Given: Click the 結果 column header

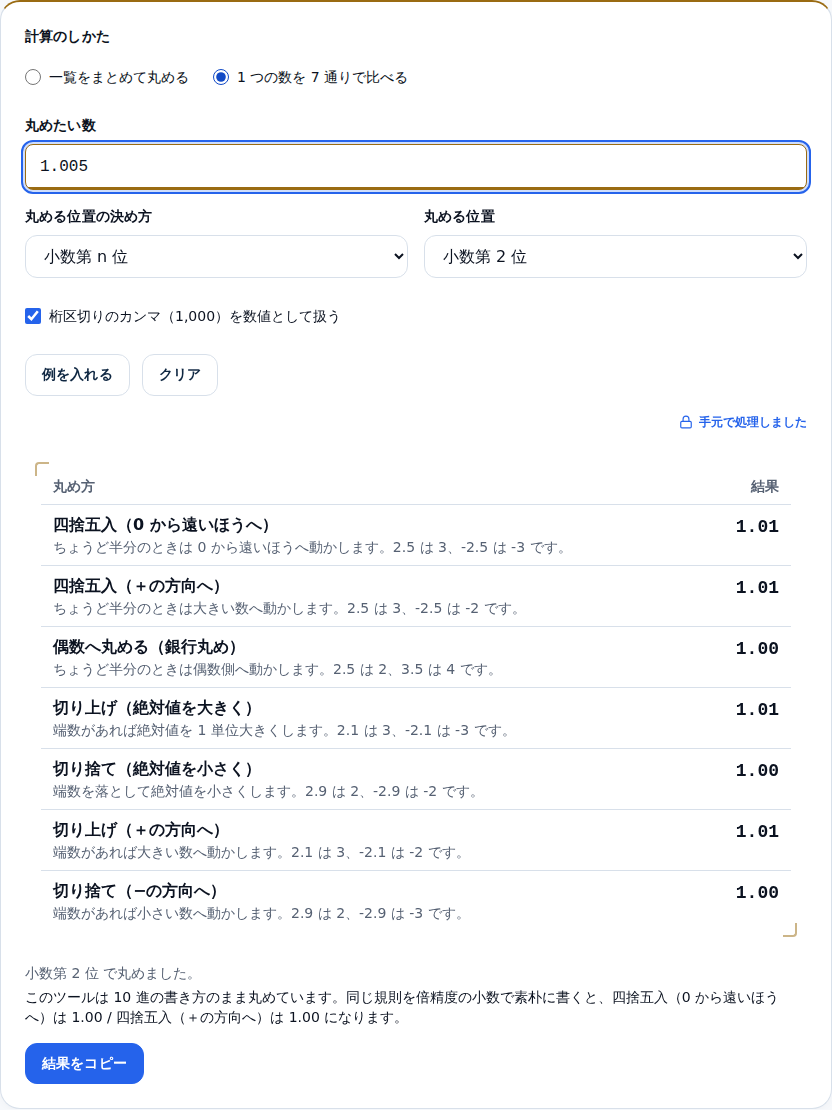Looking at the screenshot, I should point(765,486).
